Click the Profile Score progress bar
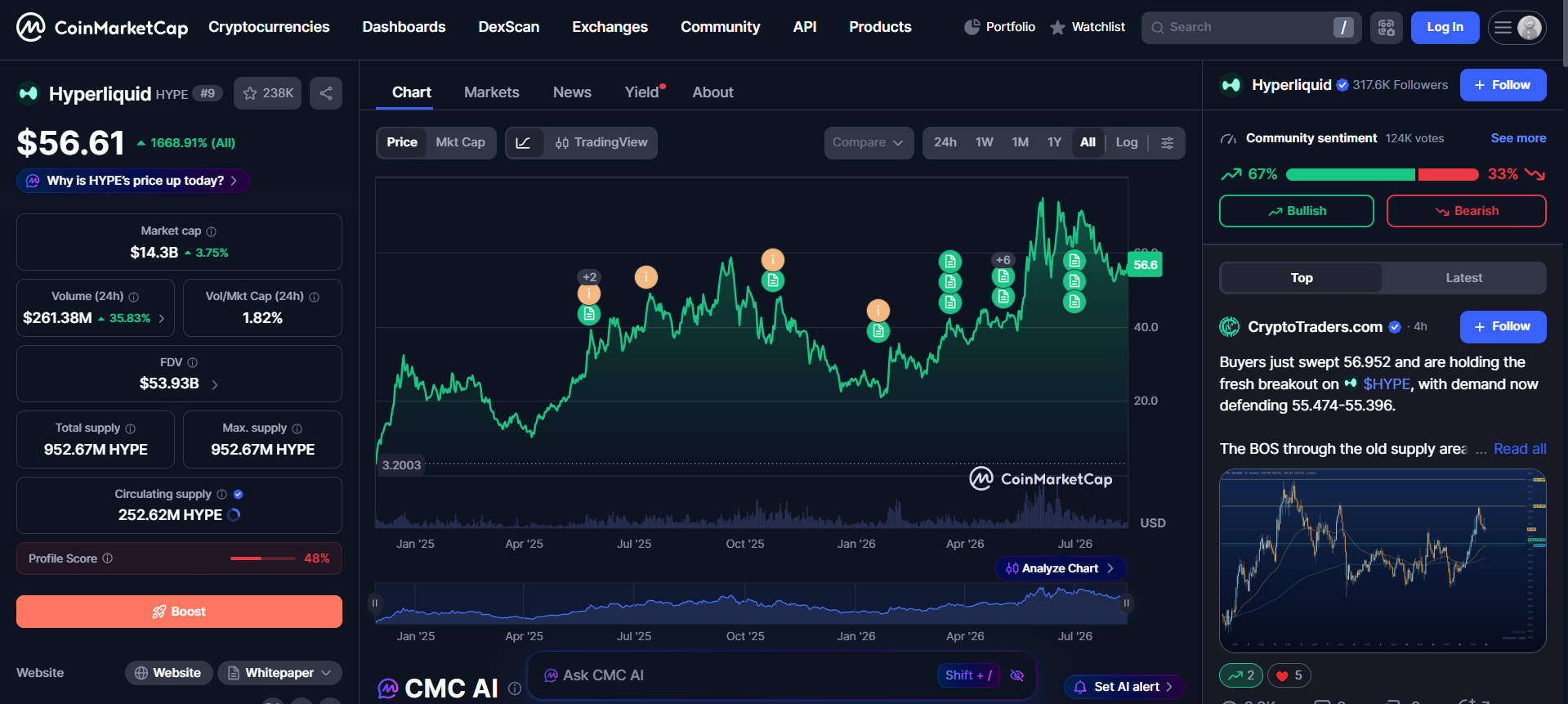 (263, 558)
